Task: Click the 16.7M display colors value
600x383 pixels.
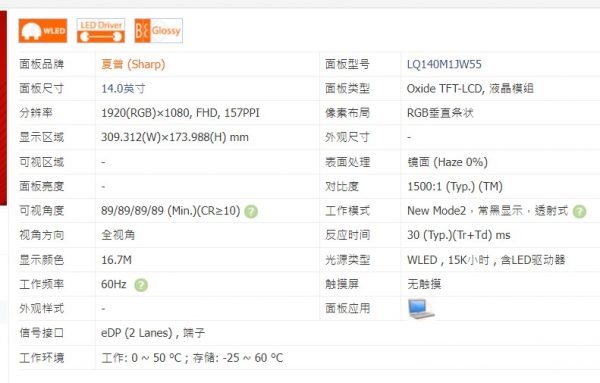Action: coord(116,260)
